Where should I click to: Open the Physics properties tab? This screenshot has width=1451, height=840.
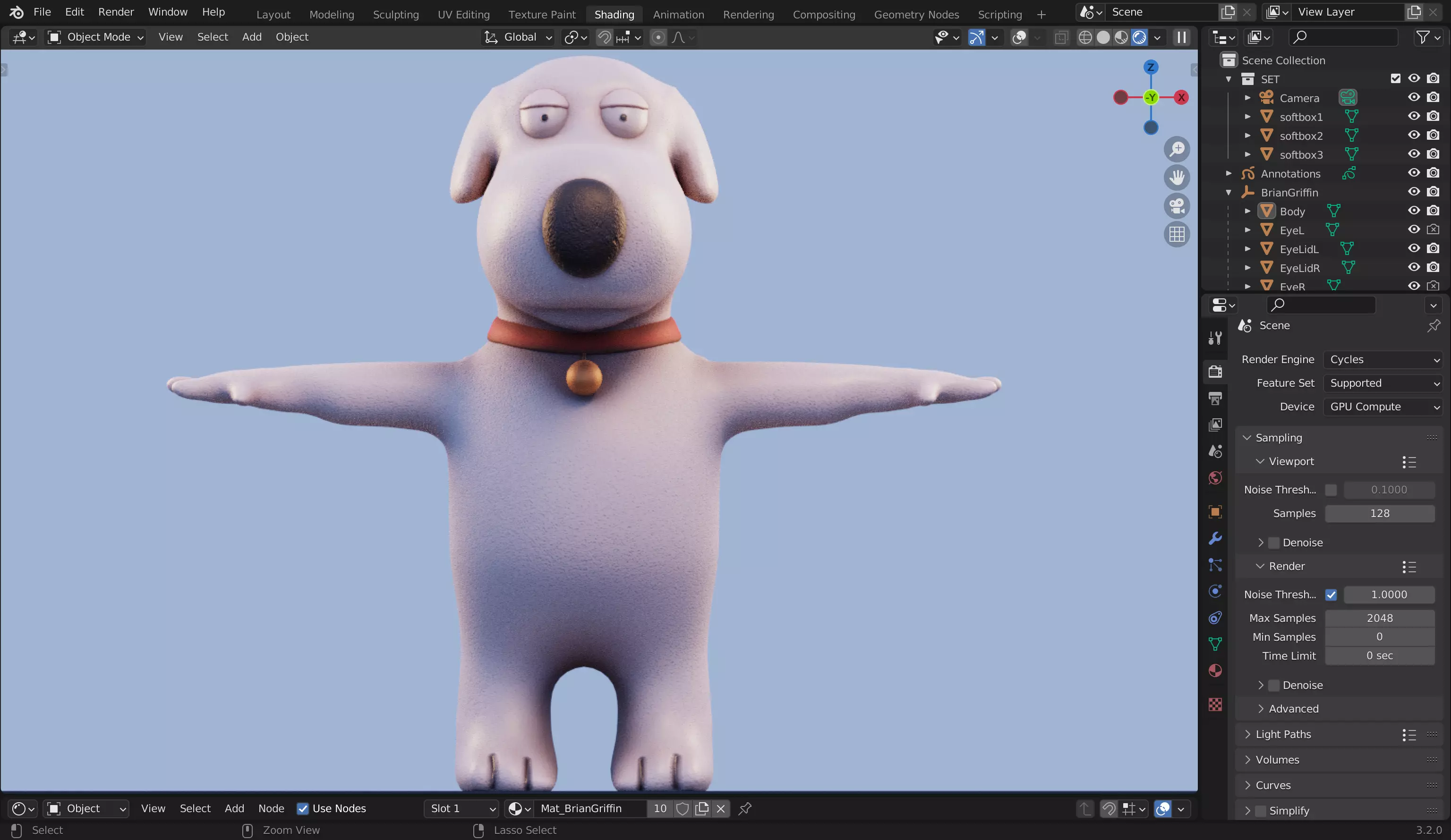click(x=1215, y=591)
